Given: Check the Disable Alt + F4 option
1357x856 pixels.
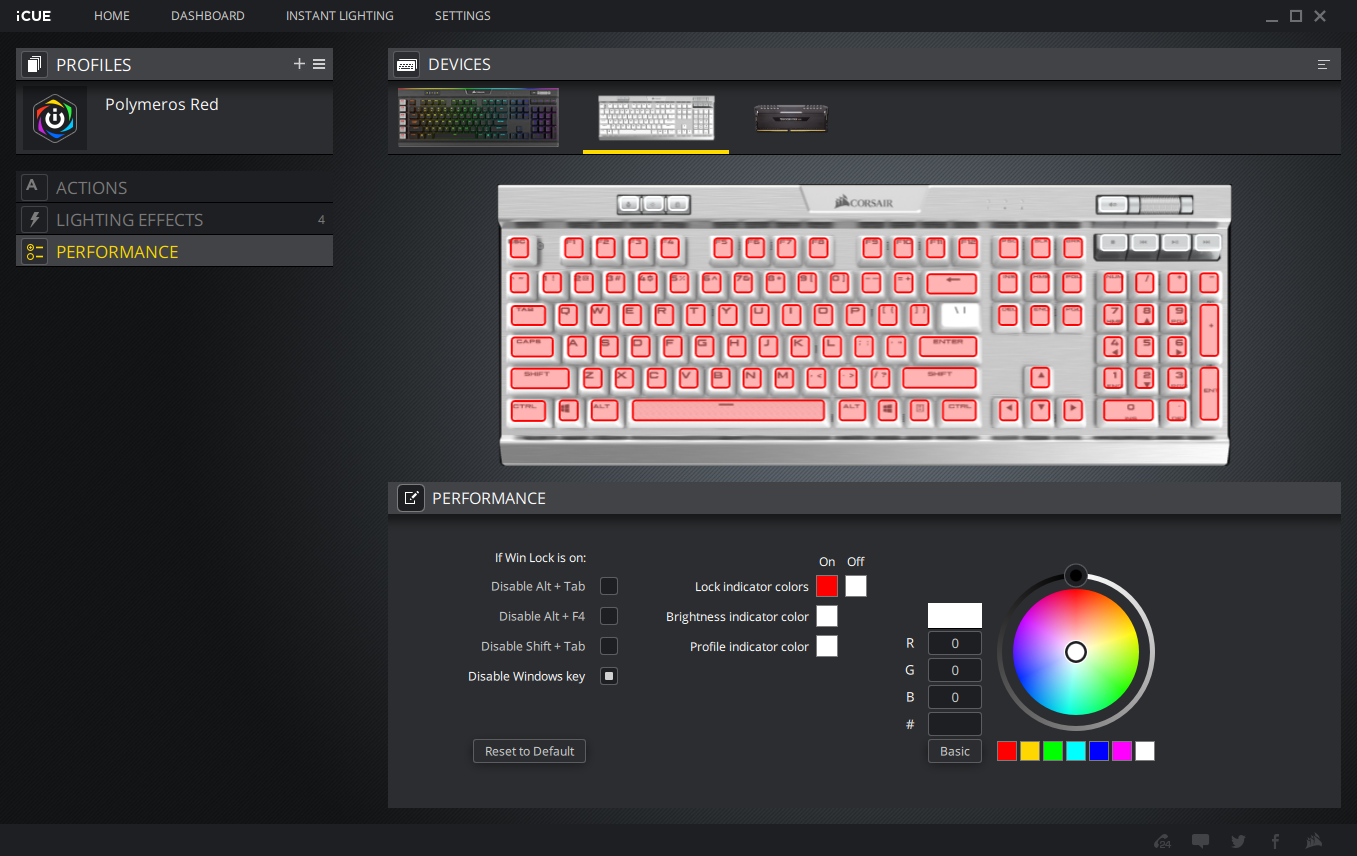Looking at the screenshot, I should tap(608, 616).
